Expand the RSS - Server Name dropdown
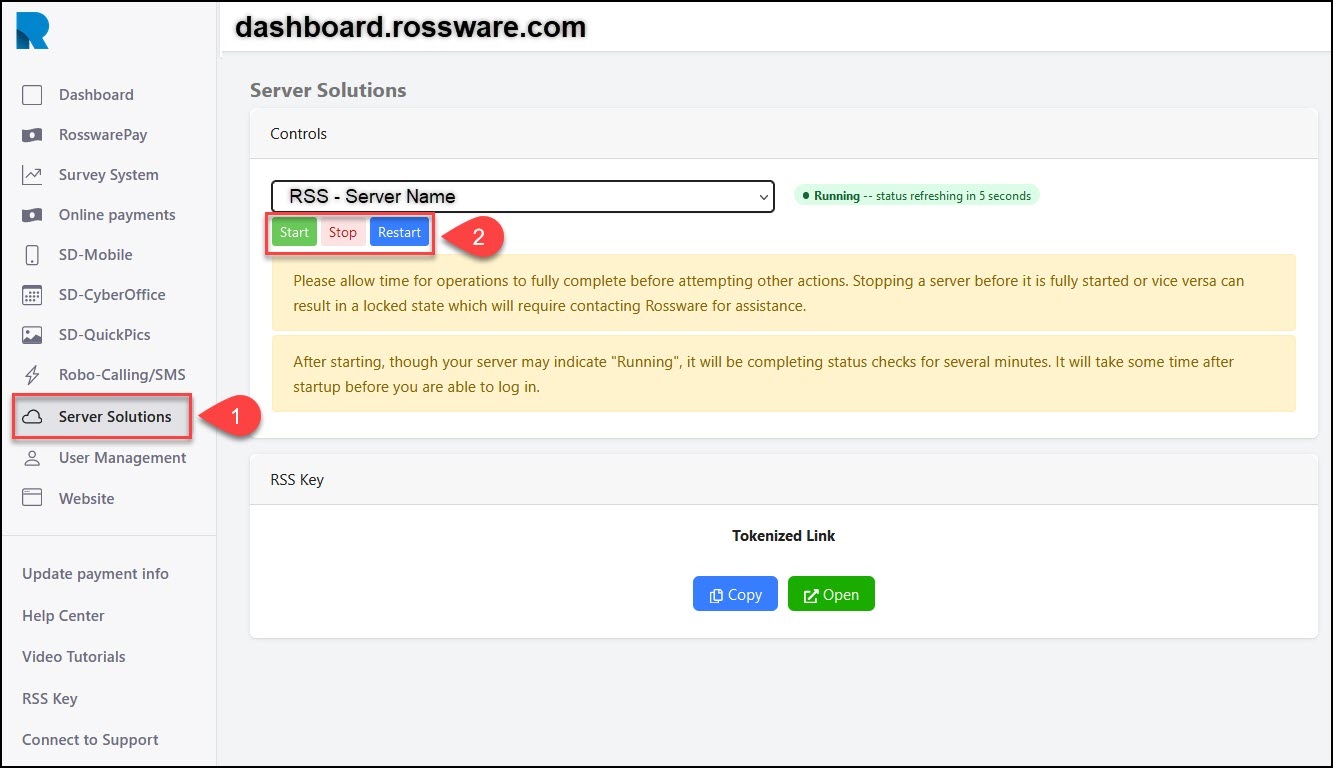Viewport: 1333px width, 768px height. (x=523, y=196)
